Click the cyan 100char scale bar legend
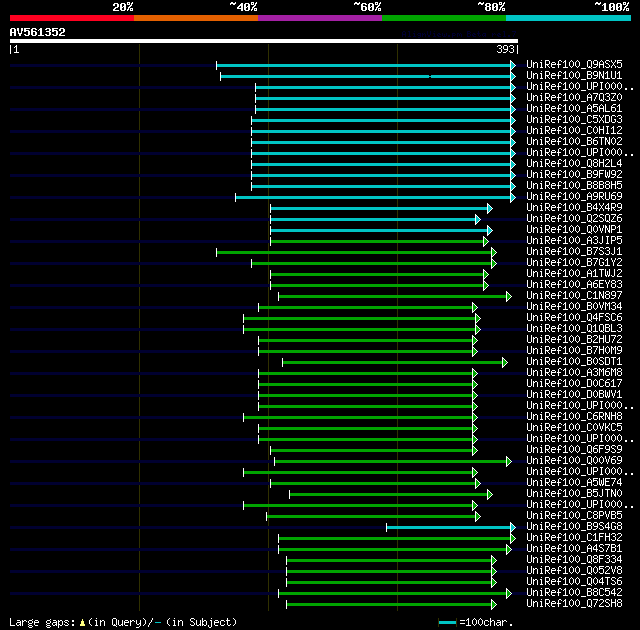The image size is (640, 630). coord(447,623)
